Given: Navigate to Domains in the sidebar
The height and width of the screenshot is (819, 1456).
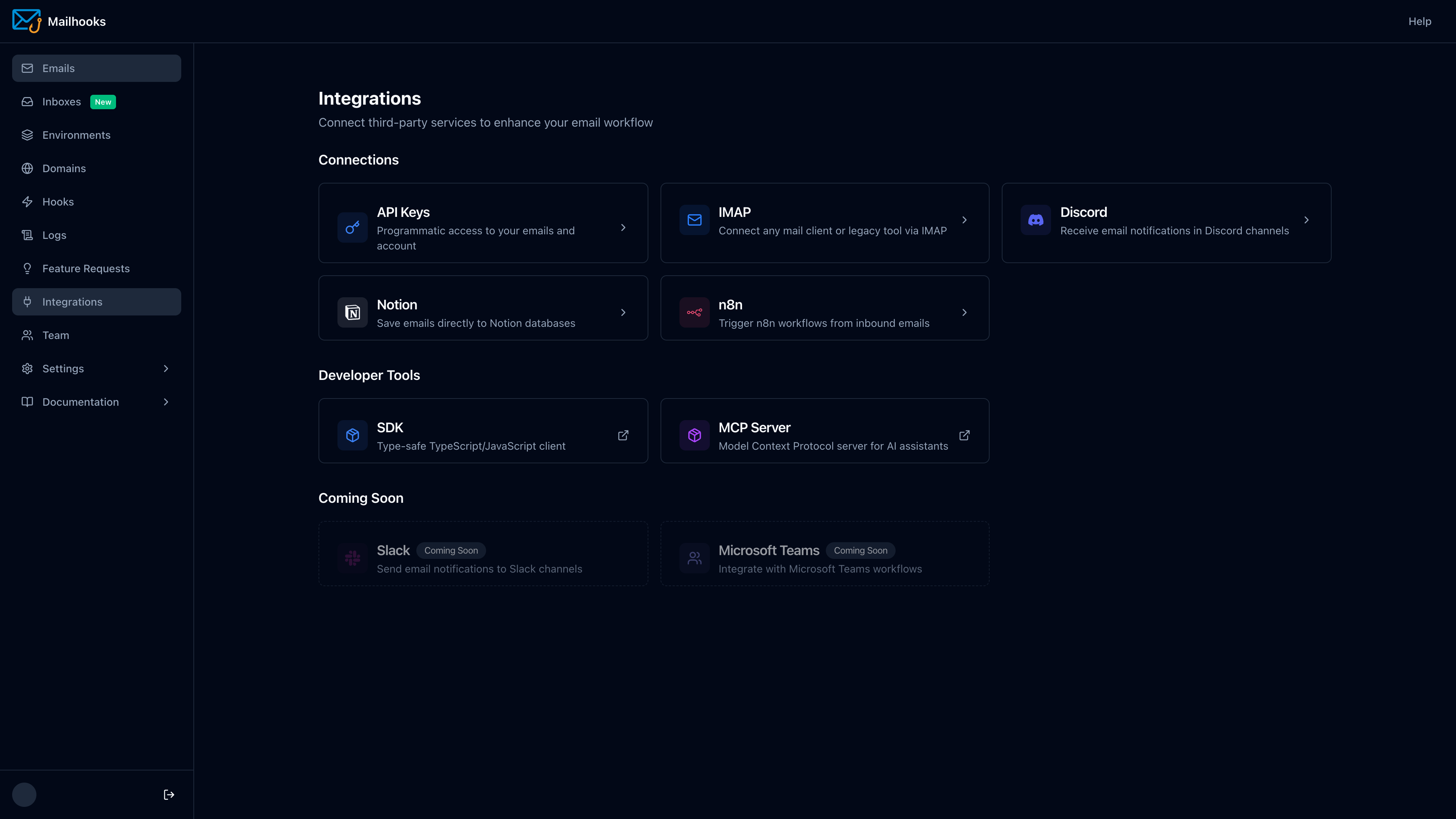Looking at the screenshot, I should pos(97,168).
